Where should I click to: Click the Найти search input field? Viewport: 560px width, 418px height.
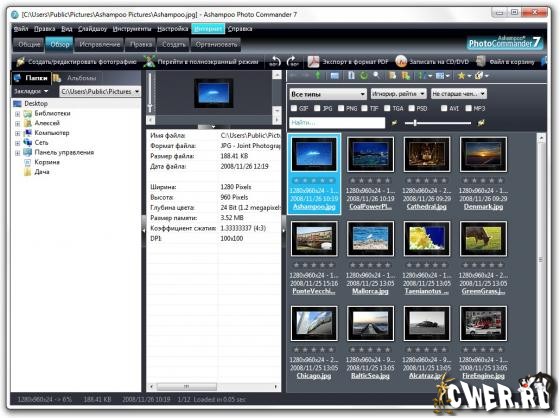pyautogui.click(x=337, y=123)
